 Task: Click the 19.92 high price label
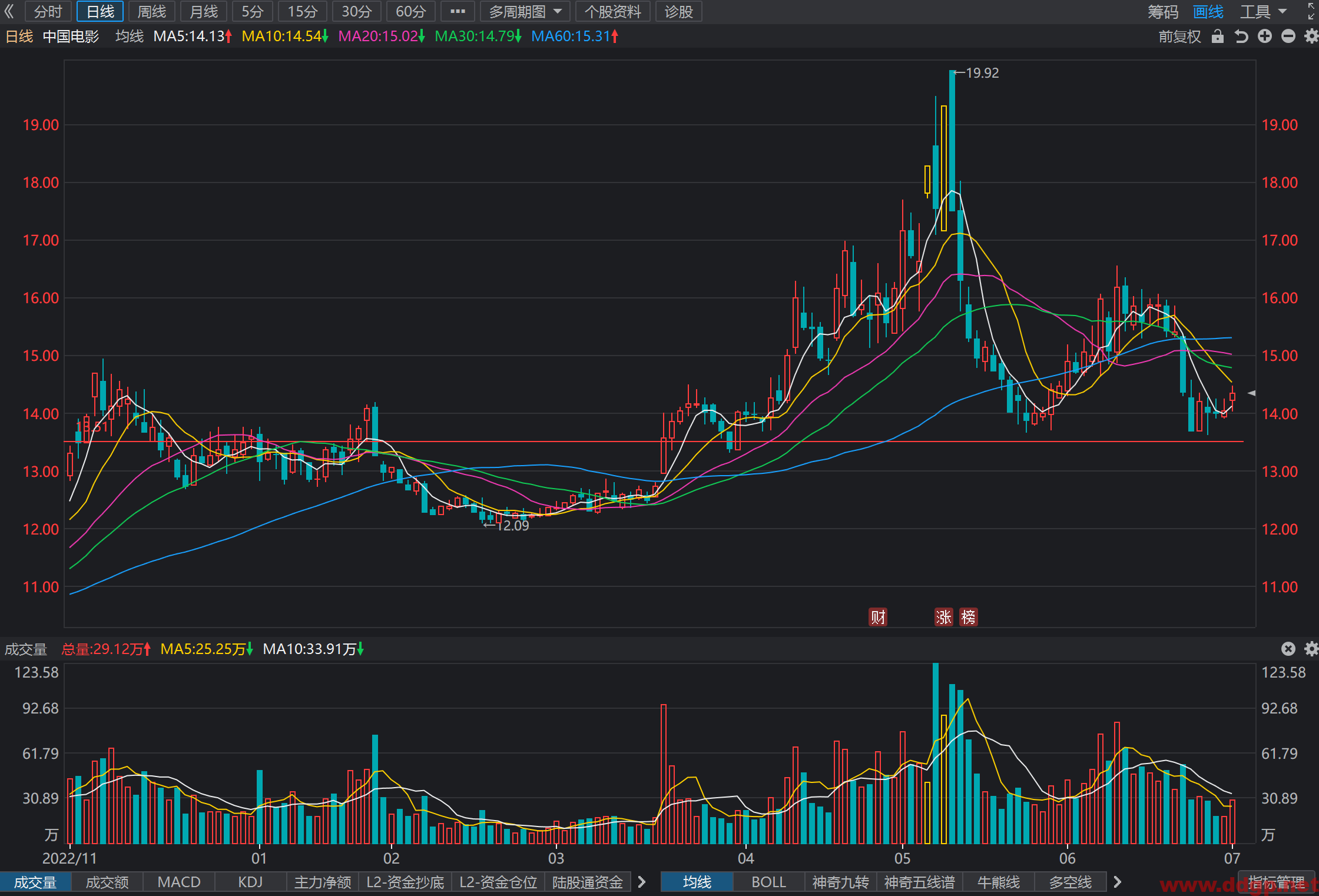point(982,73)
